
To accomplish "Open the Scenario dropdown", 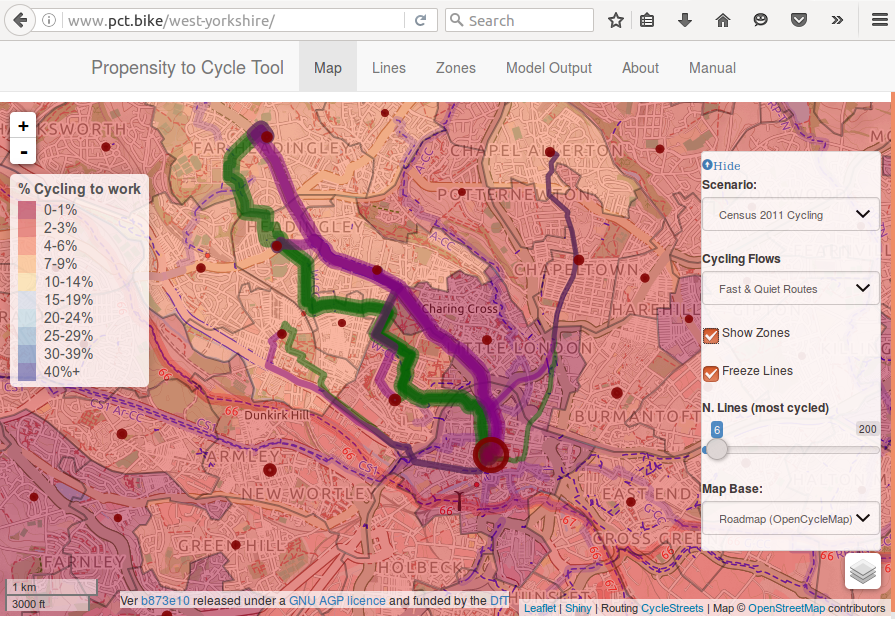I will point(790,215).
